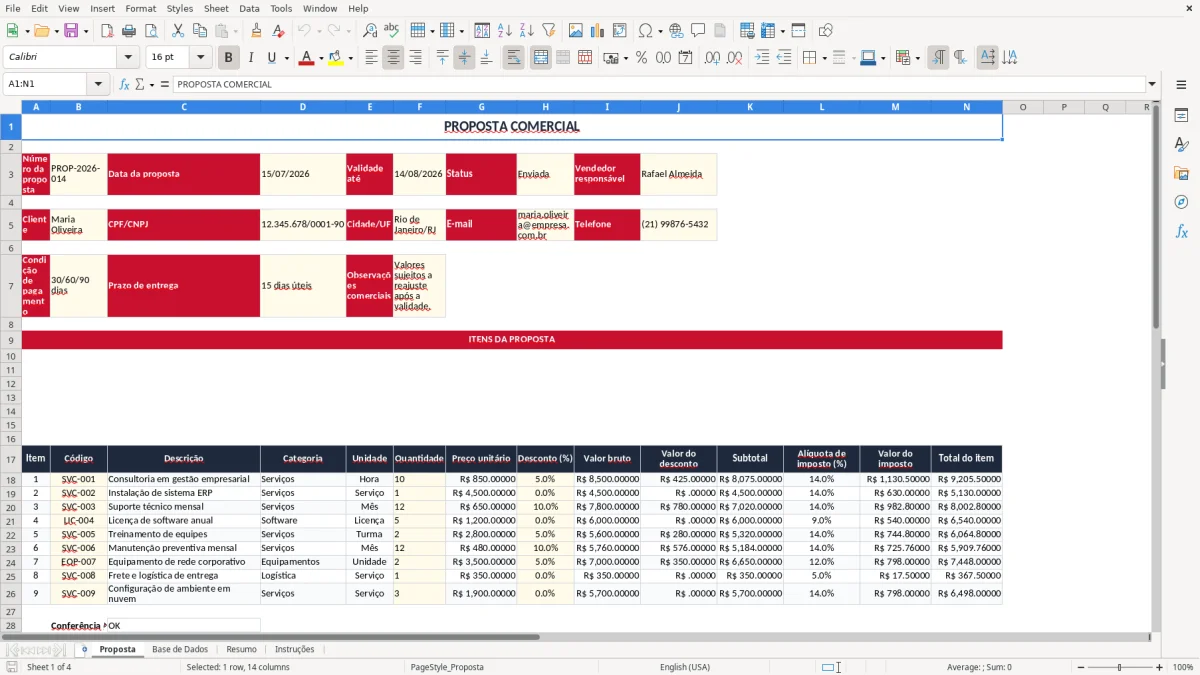Click the zoom in plus button
Image resolution: width=1200 pixels, height=675 pixels.
pos(1160,667)
